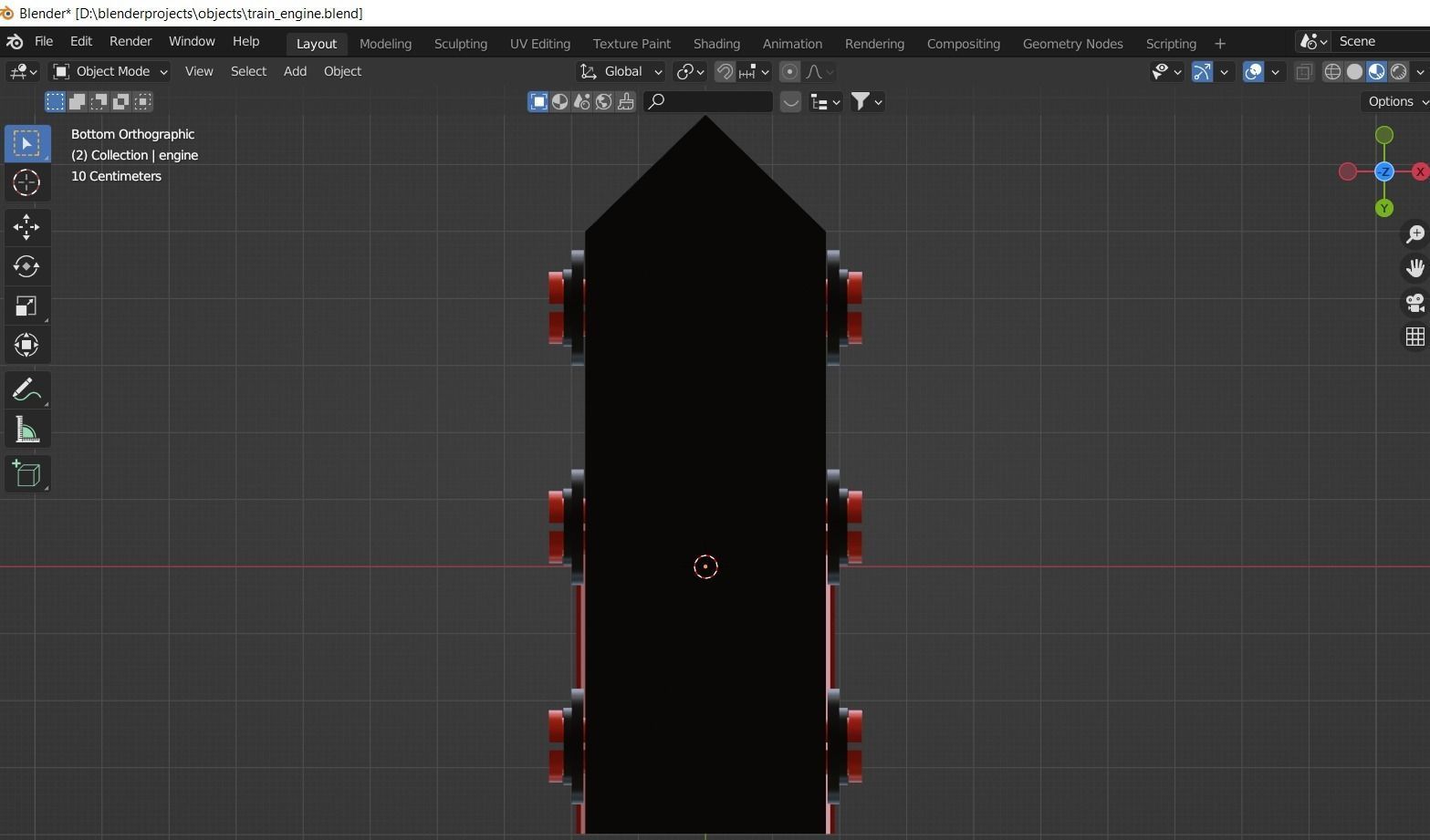This screenshot has height=840, width=1430.
Task: Click the pan hand icon
Action: 1415,268
